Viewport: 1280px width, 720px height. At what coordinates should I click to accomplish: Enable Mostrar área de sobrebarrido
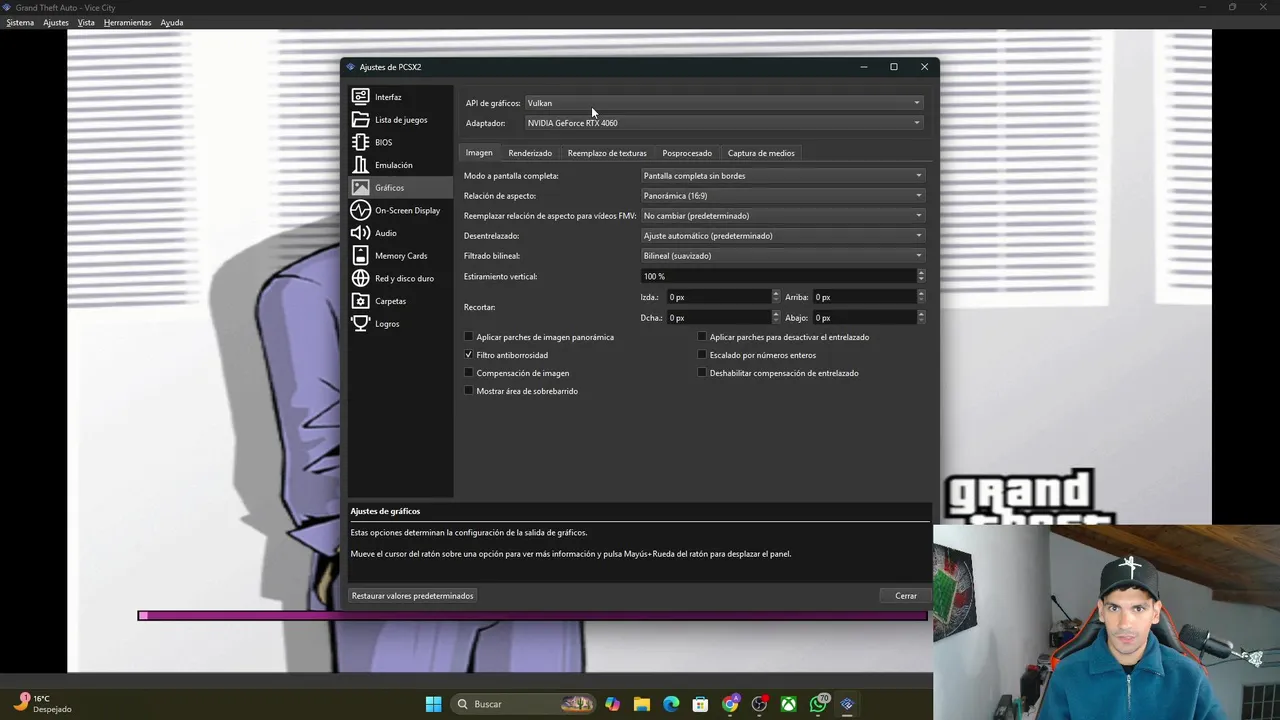[469, 391]
